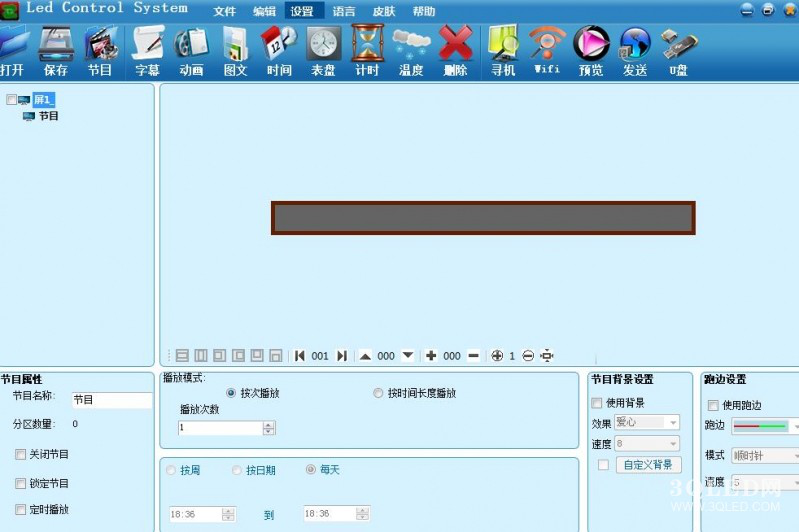Click the plus icon before second 000
Viewport: 799px width, 532px height.
click(x=431, y=356)
